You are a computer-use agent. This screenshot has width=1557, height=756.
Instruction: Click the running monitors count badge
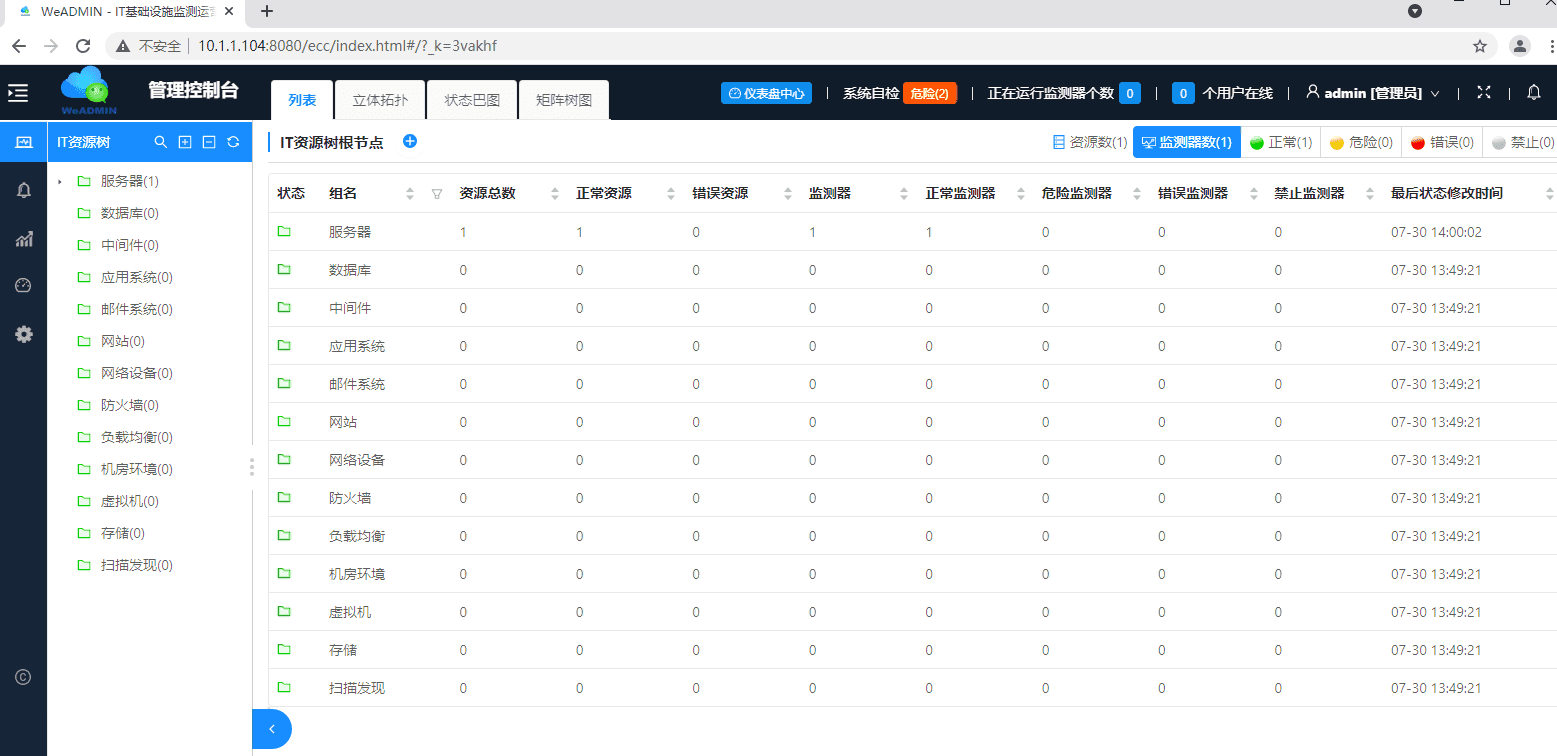point(1130,93)
